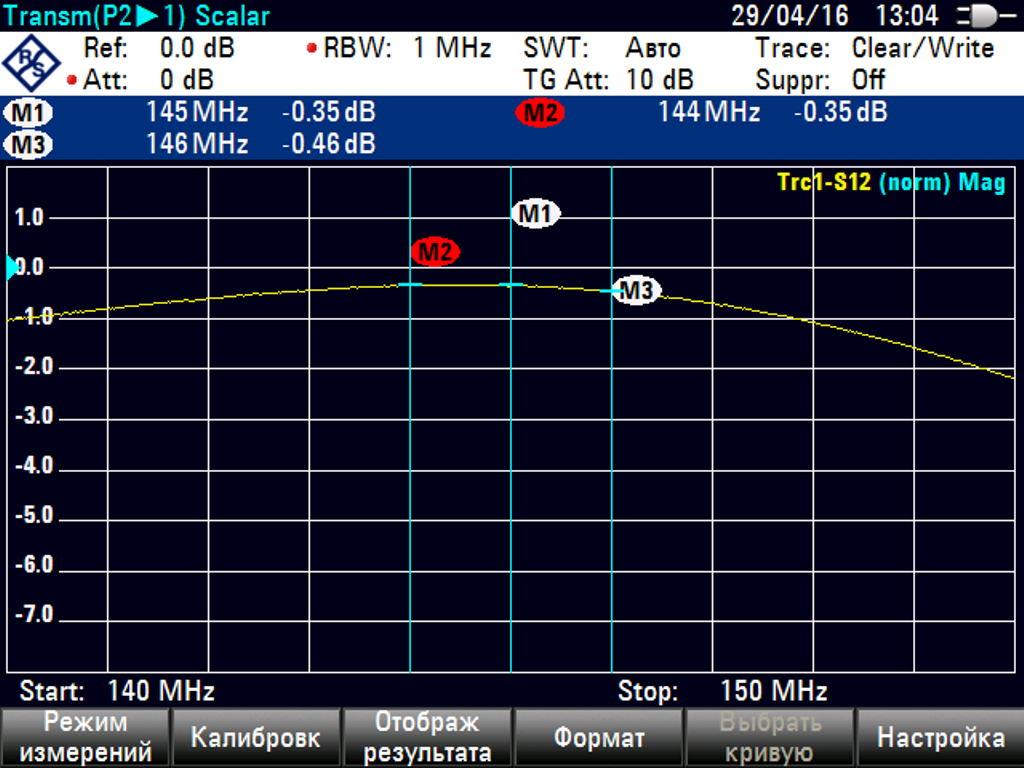This screenshot has width=1024, height=768.
Task: Click the 144 MHz M2 frequency readout
Action: coord(709,112)
